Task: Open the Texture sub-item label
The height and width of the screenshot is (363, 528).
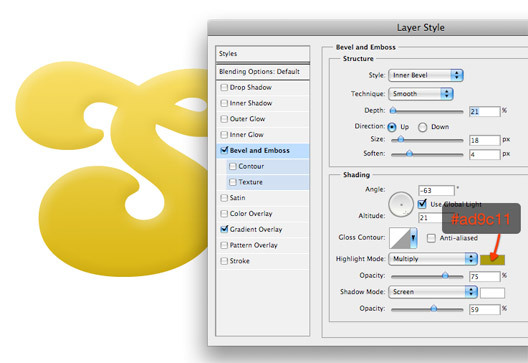Action: [250, 182]
